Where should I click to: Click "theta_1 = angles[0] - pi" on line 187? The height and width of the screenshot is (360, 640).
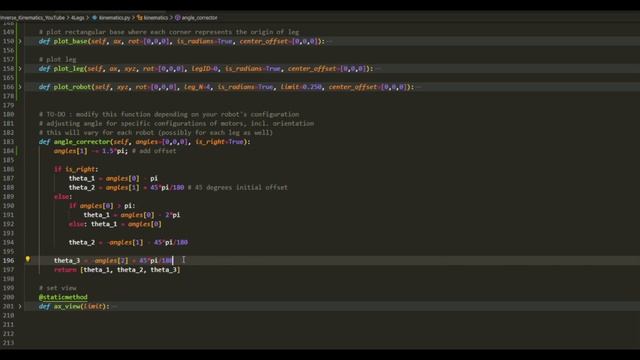pyautogui.click(x=113, y=178)
